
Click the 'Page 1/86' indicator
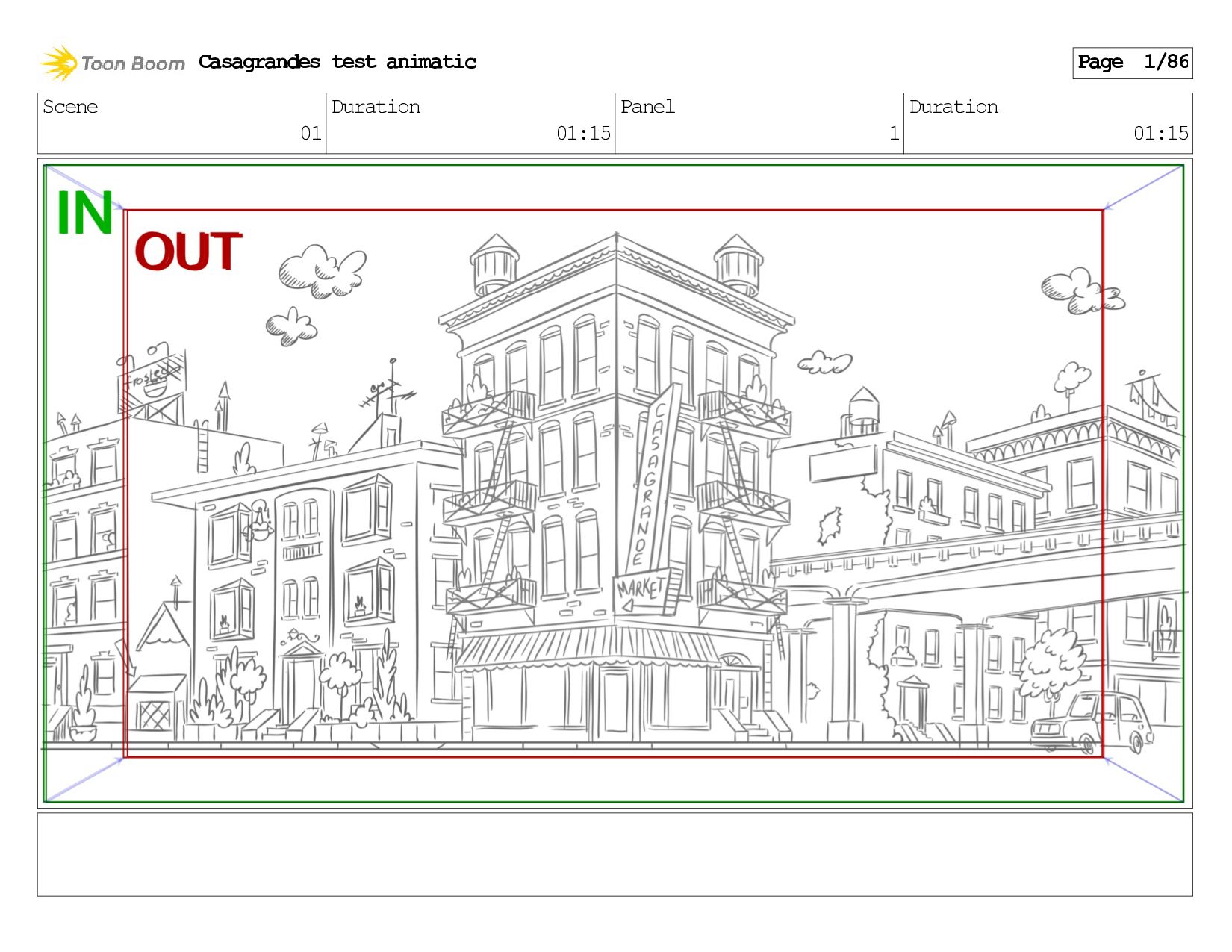[x=1132, y=63]
